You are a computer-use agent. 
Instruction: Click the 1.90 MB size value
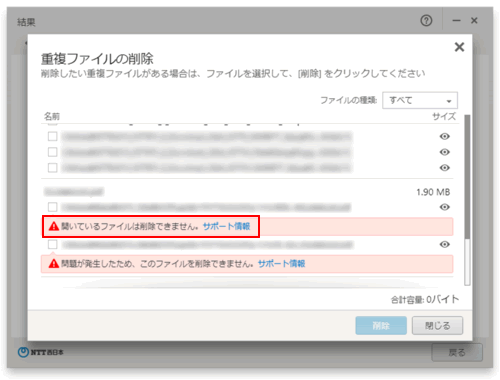pos(433,192)
